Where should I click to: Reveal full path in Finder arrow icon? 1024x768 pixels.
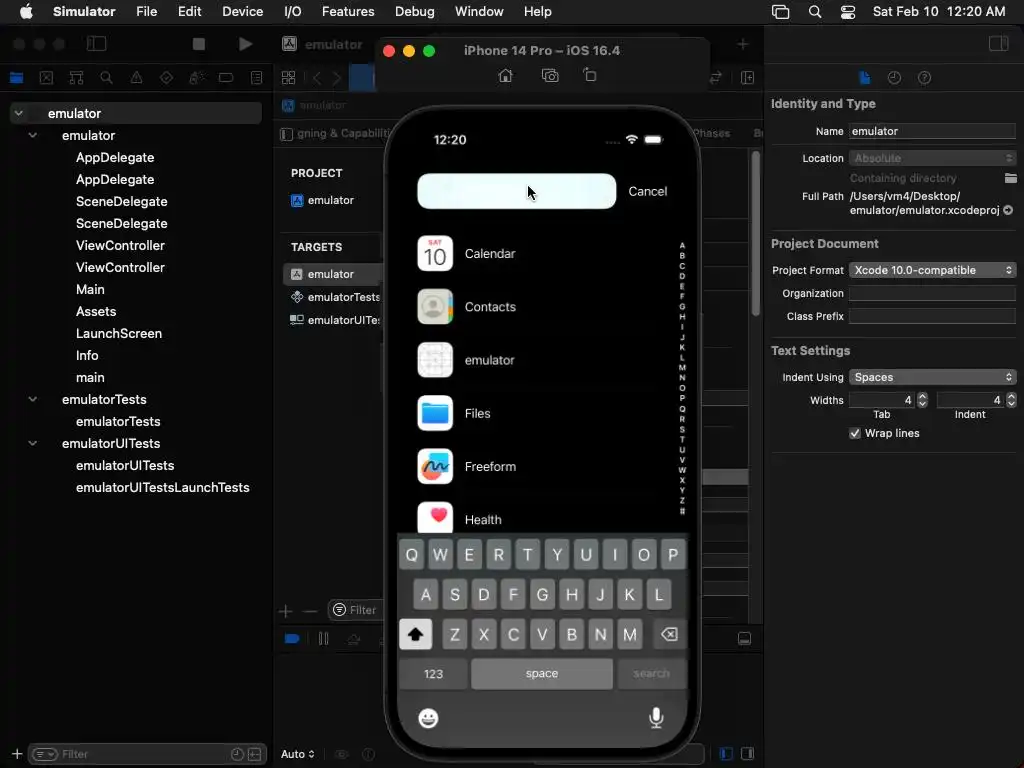[x=1008, y=210]
